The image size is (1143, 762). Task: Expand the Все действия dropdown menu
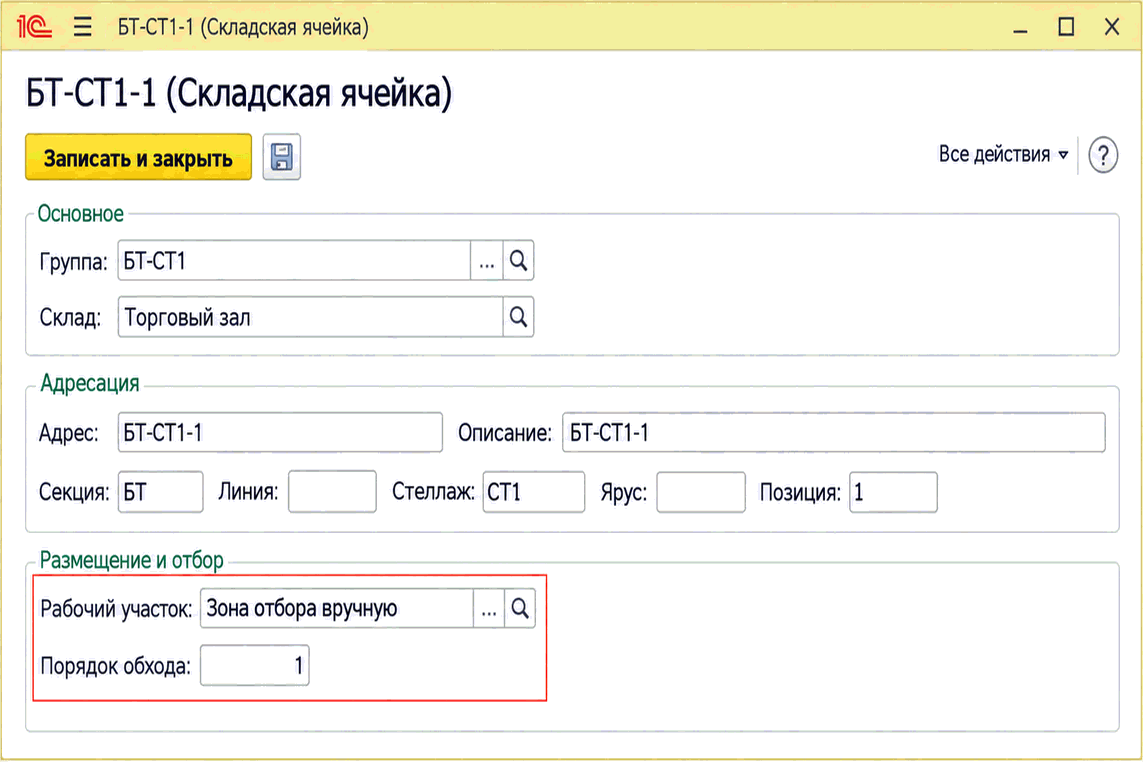point(1003,155)
